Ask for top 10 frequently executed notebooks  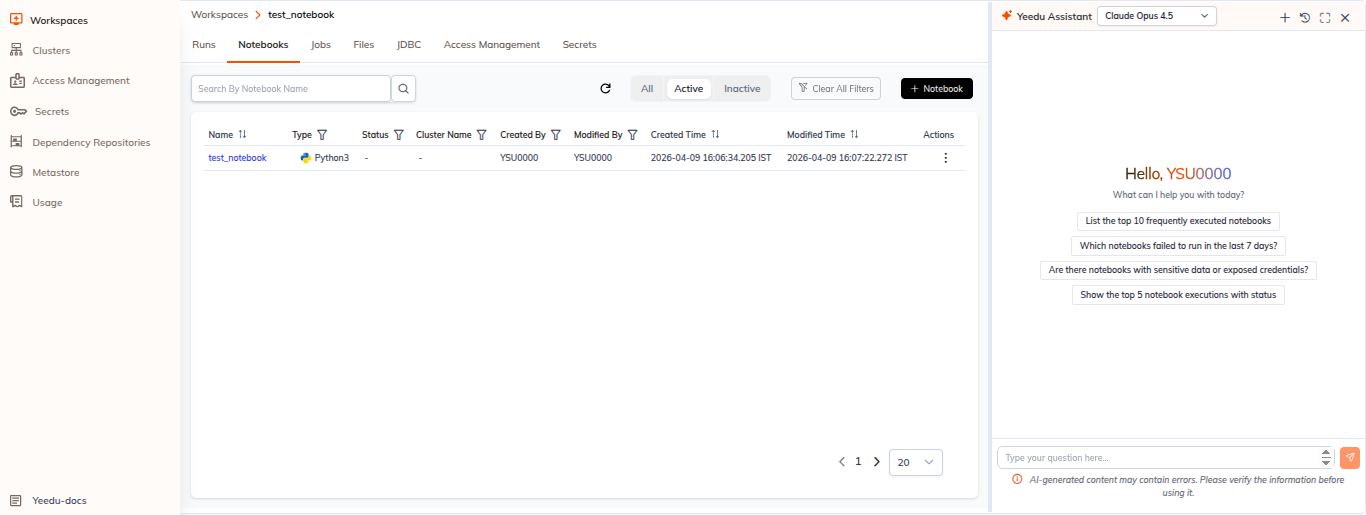[x=1178, y=221]
